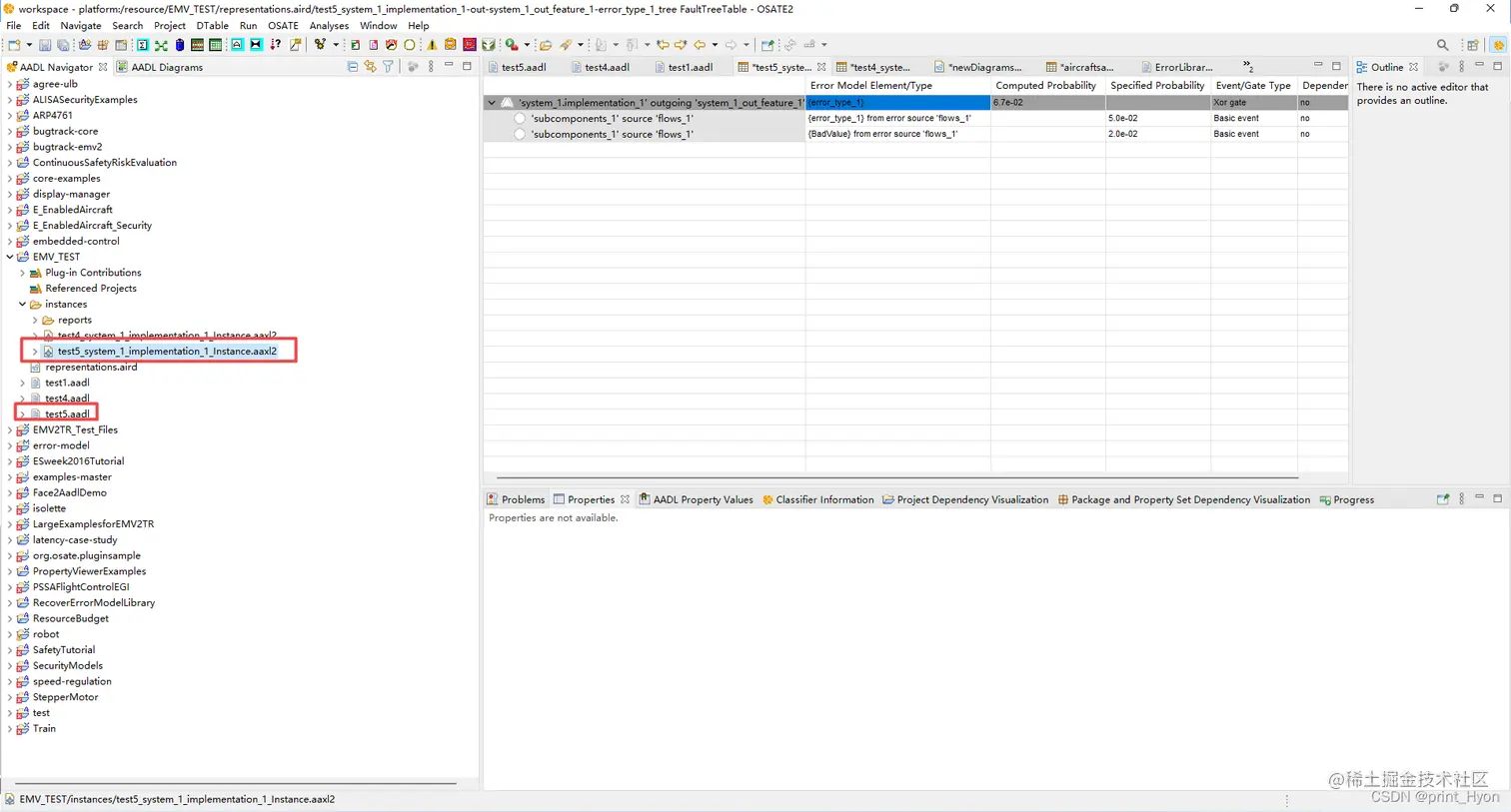Close the Properties tab
Image resolution: width=1511 pixels, height=812 pixels.
pyautogui.click(x=625, y=499)
